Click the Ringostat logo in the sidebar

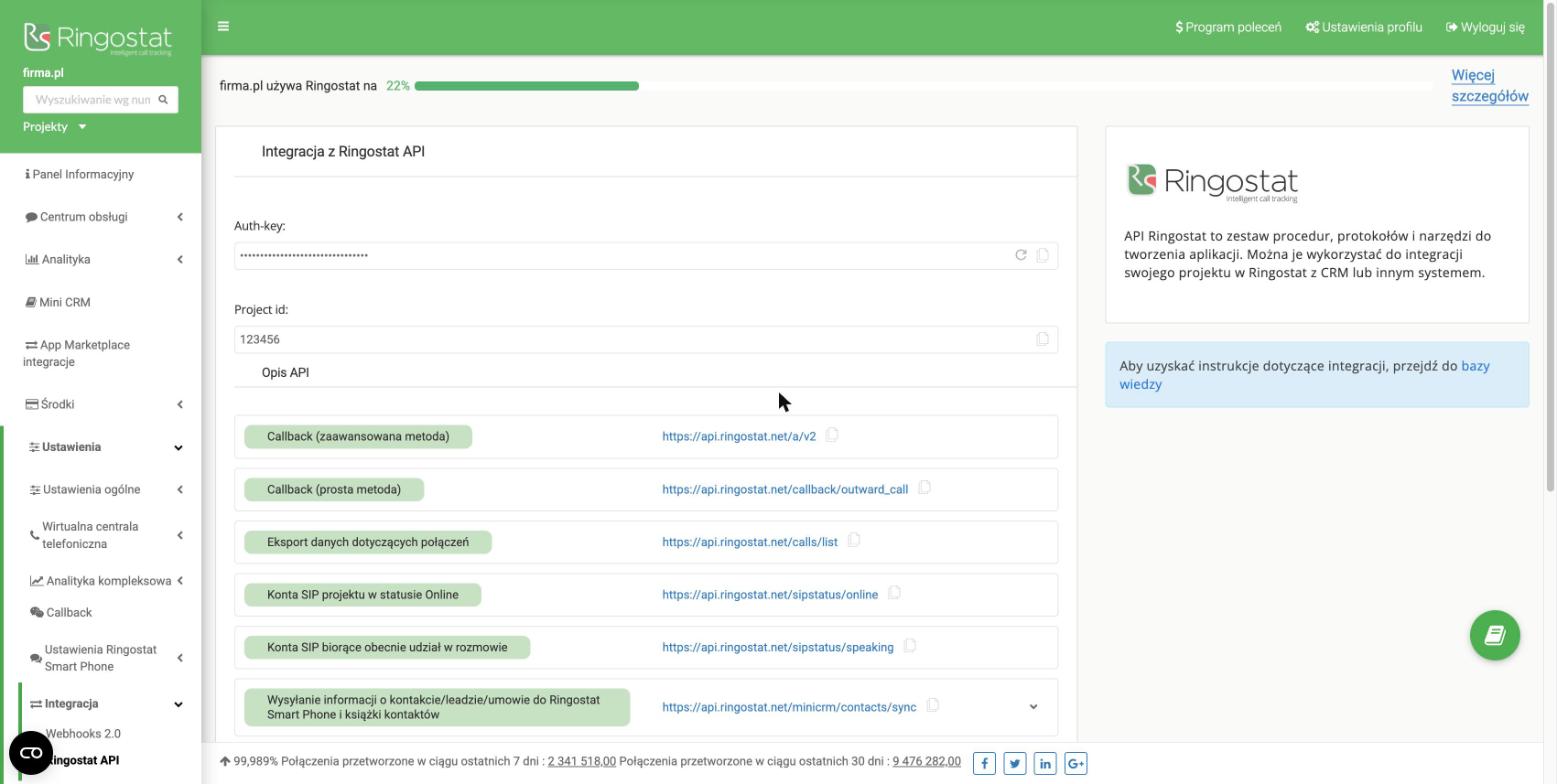[98, 38]
